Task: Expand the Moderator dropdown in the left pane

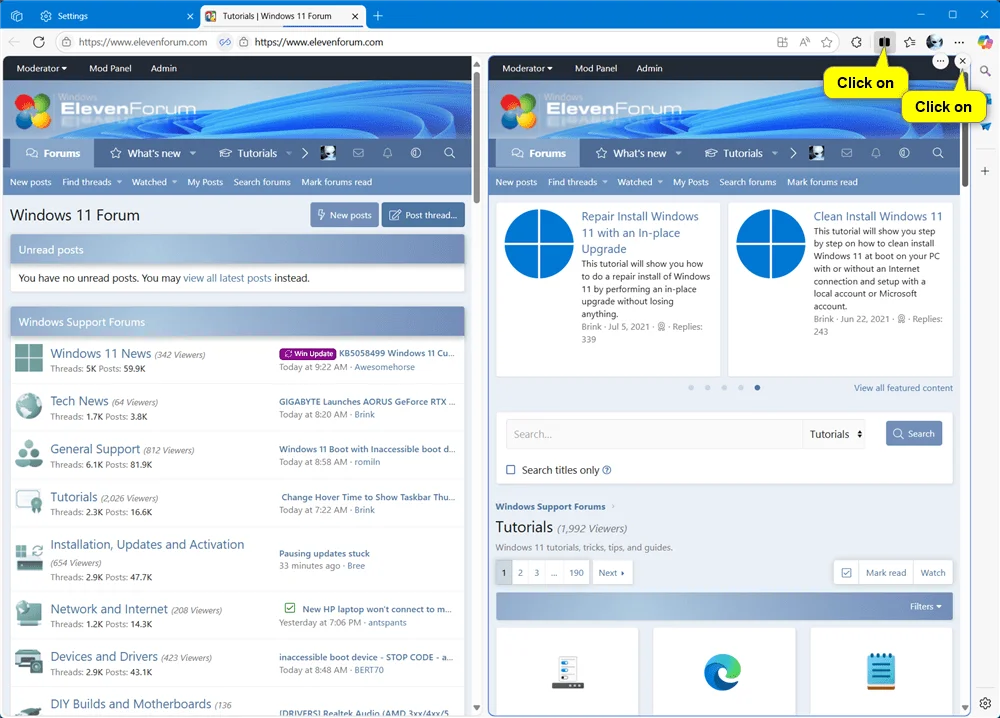Action: tap(41, 68)
